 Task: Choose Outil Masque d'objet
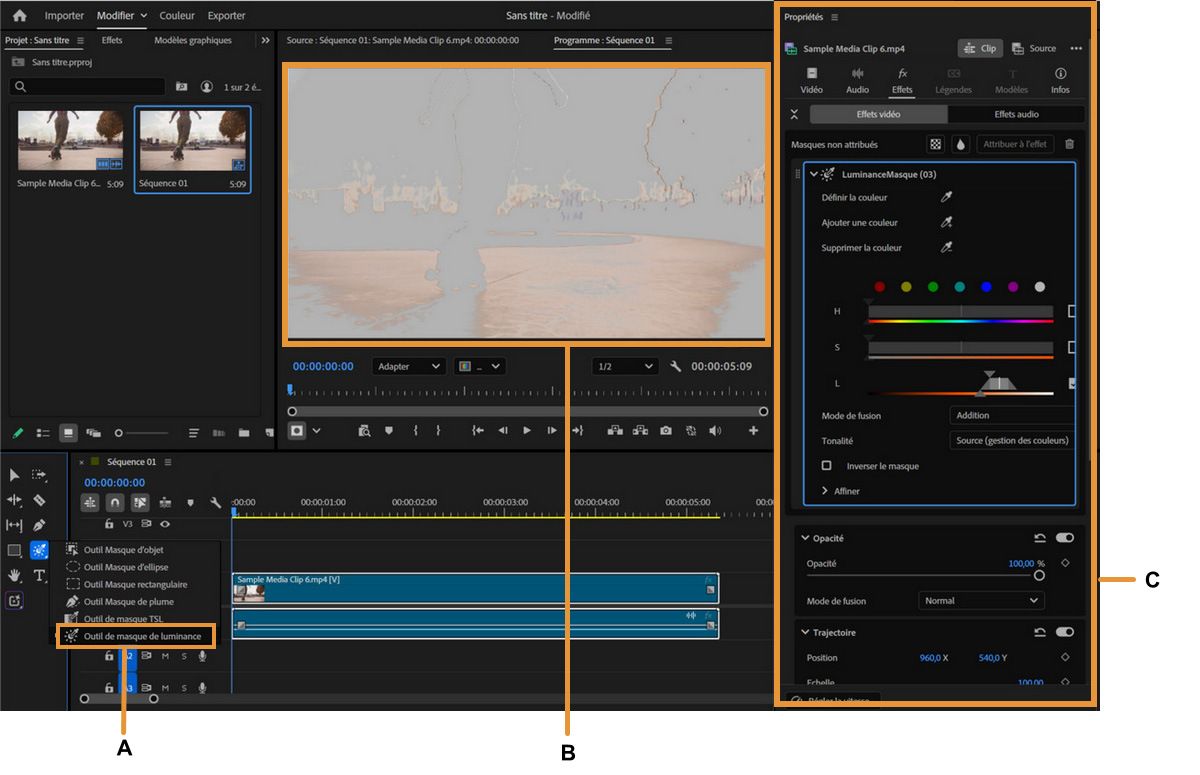(x=123, y=550)
